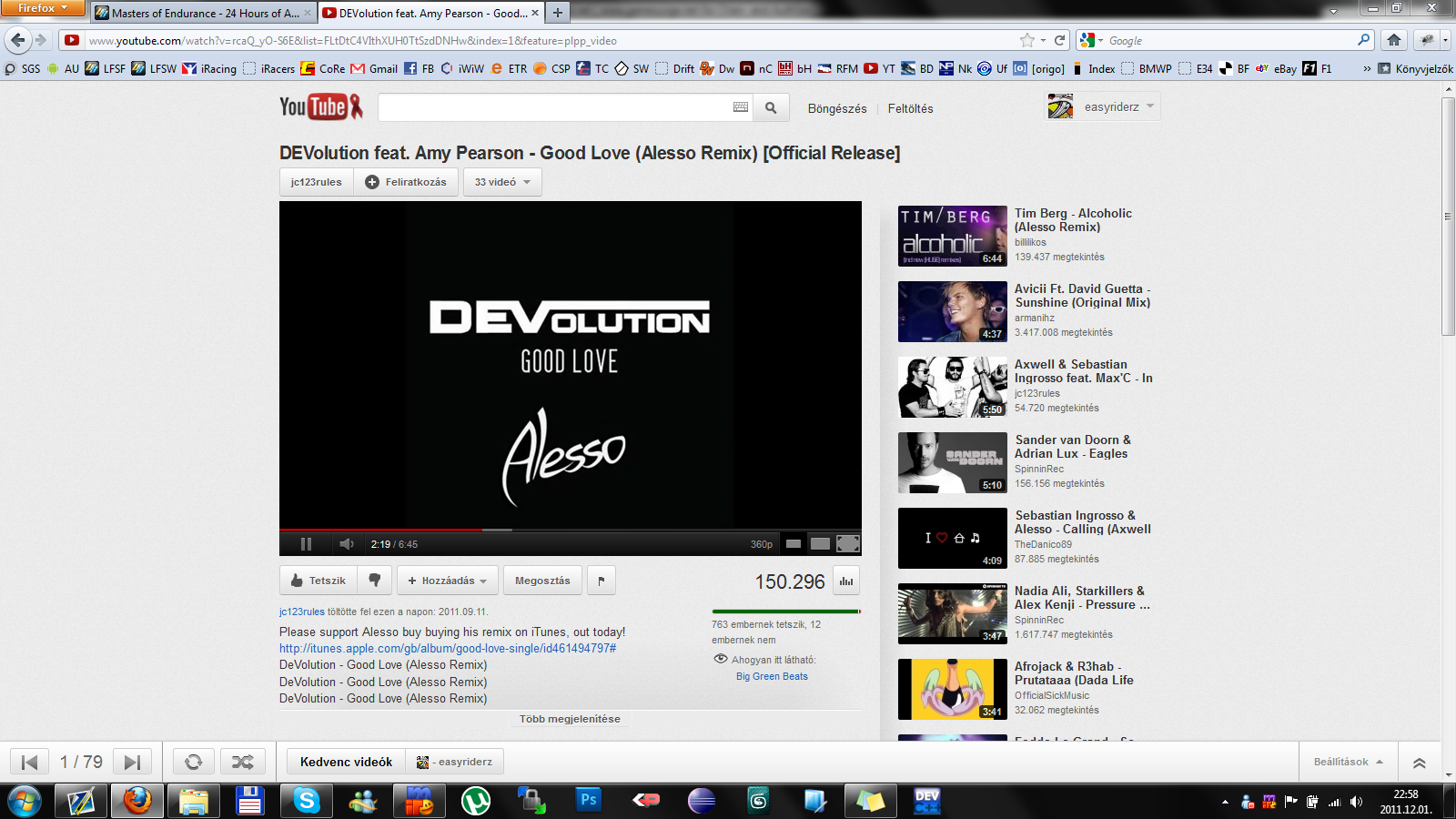Launch Photoshop from the taskbar

pyautogui.click(x=589, y=801)
